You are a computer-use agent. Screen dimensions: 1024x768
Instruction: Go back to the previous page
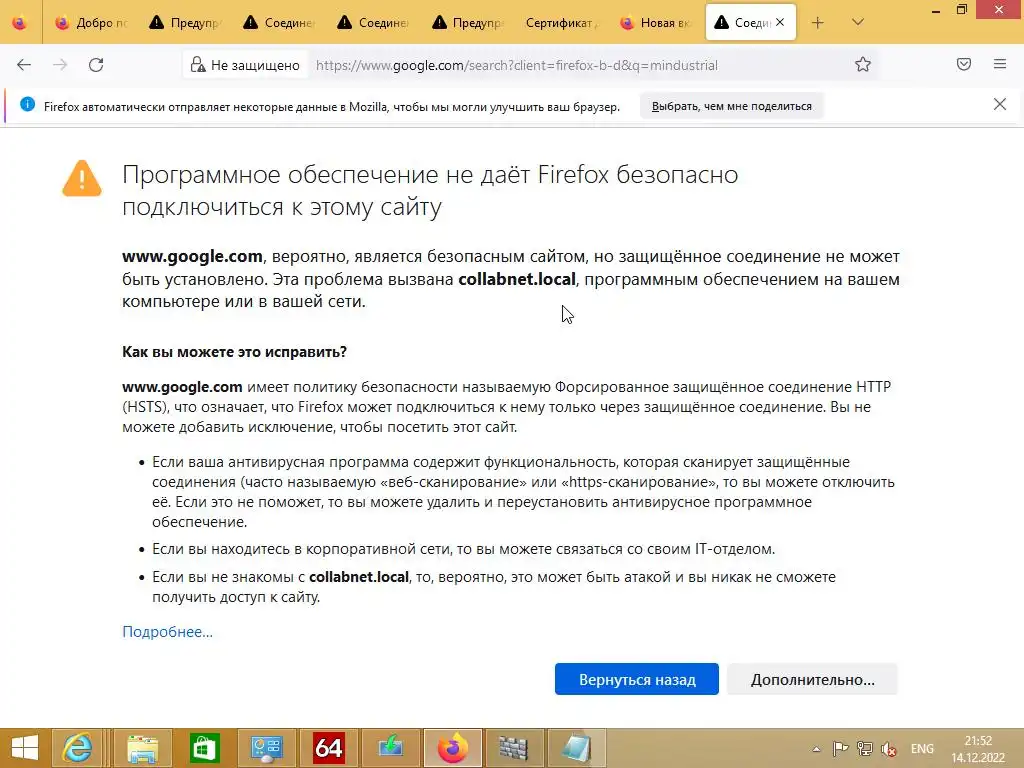point(24,65)
